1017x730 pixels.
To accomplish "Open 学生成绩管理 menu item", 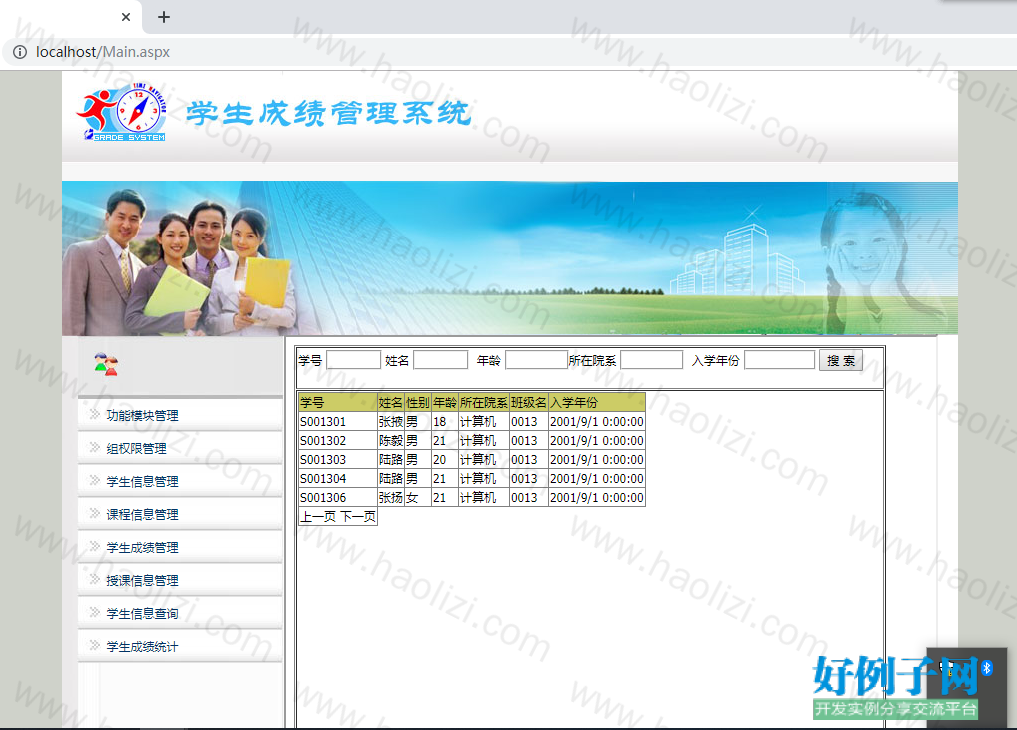I will [x=142, y=548].
